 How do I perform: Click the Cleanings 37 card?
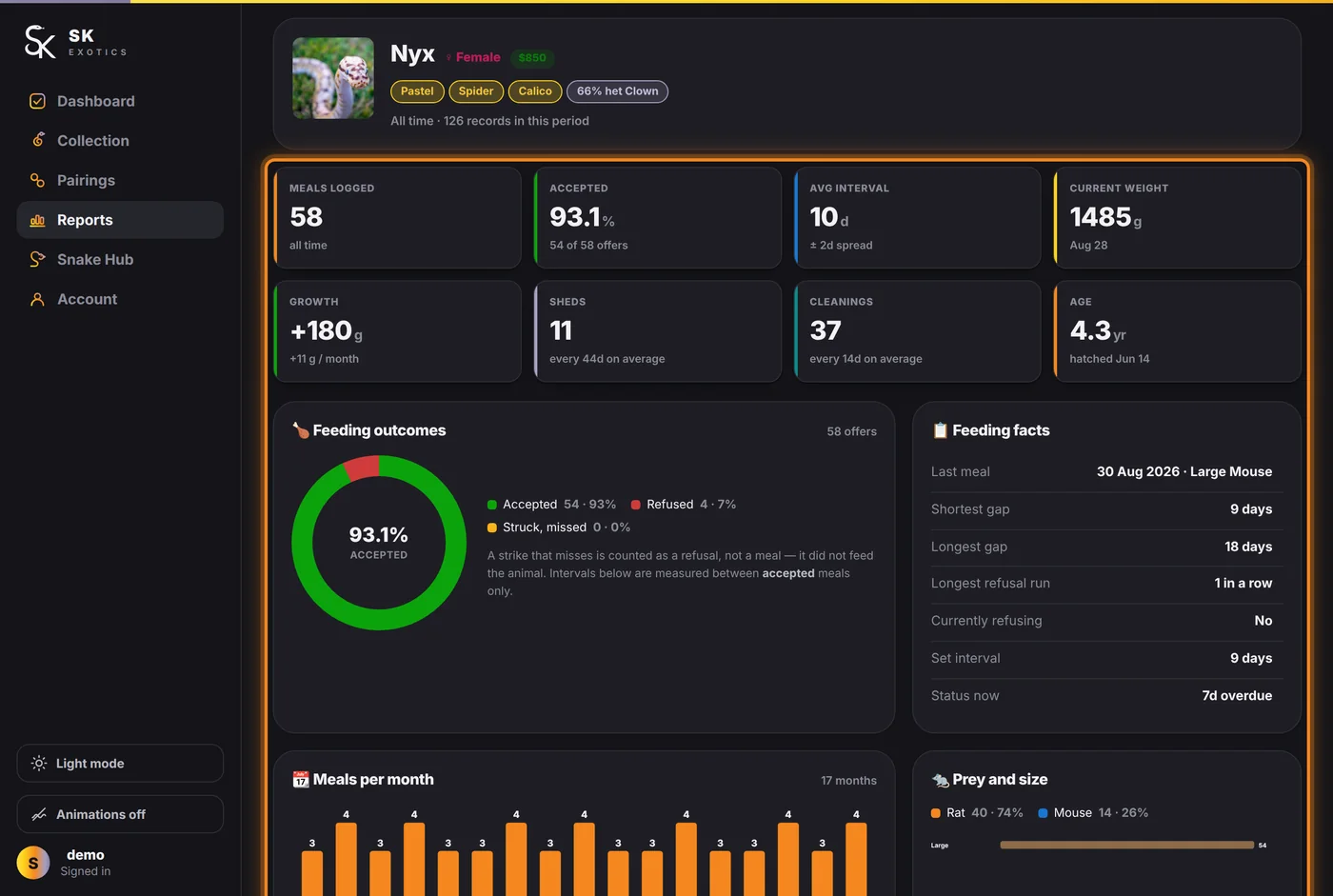918,331
